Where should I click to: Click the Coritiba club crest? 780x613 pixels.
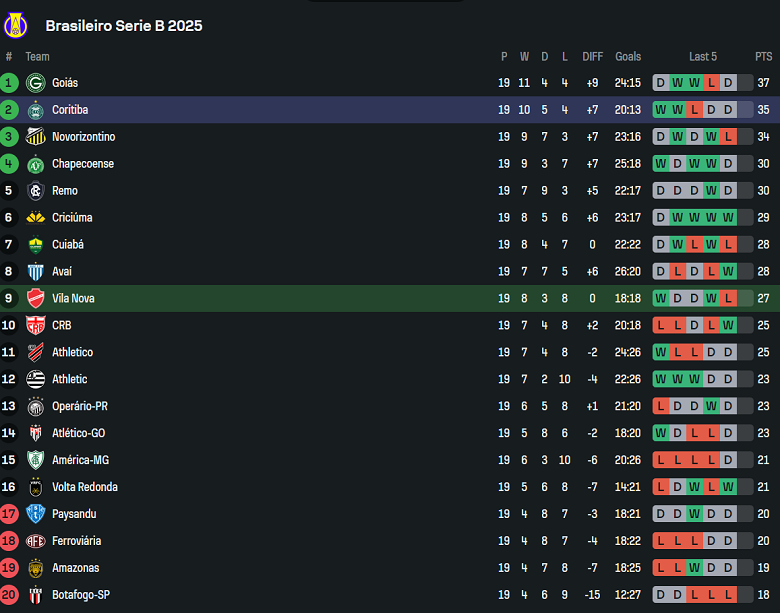pos(36,110)
